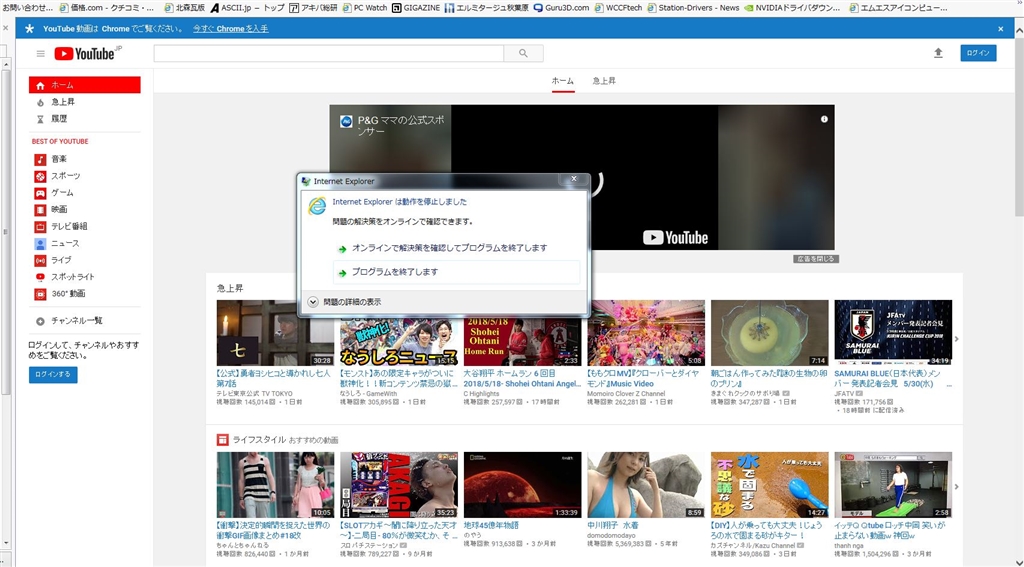The width and height of the screenshot is (1024, 567).
Task: Click the upload arrow icon
Action: click(938, 53)
